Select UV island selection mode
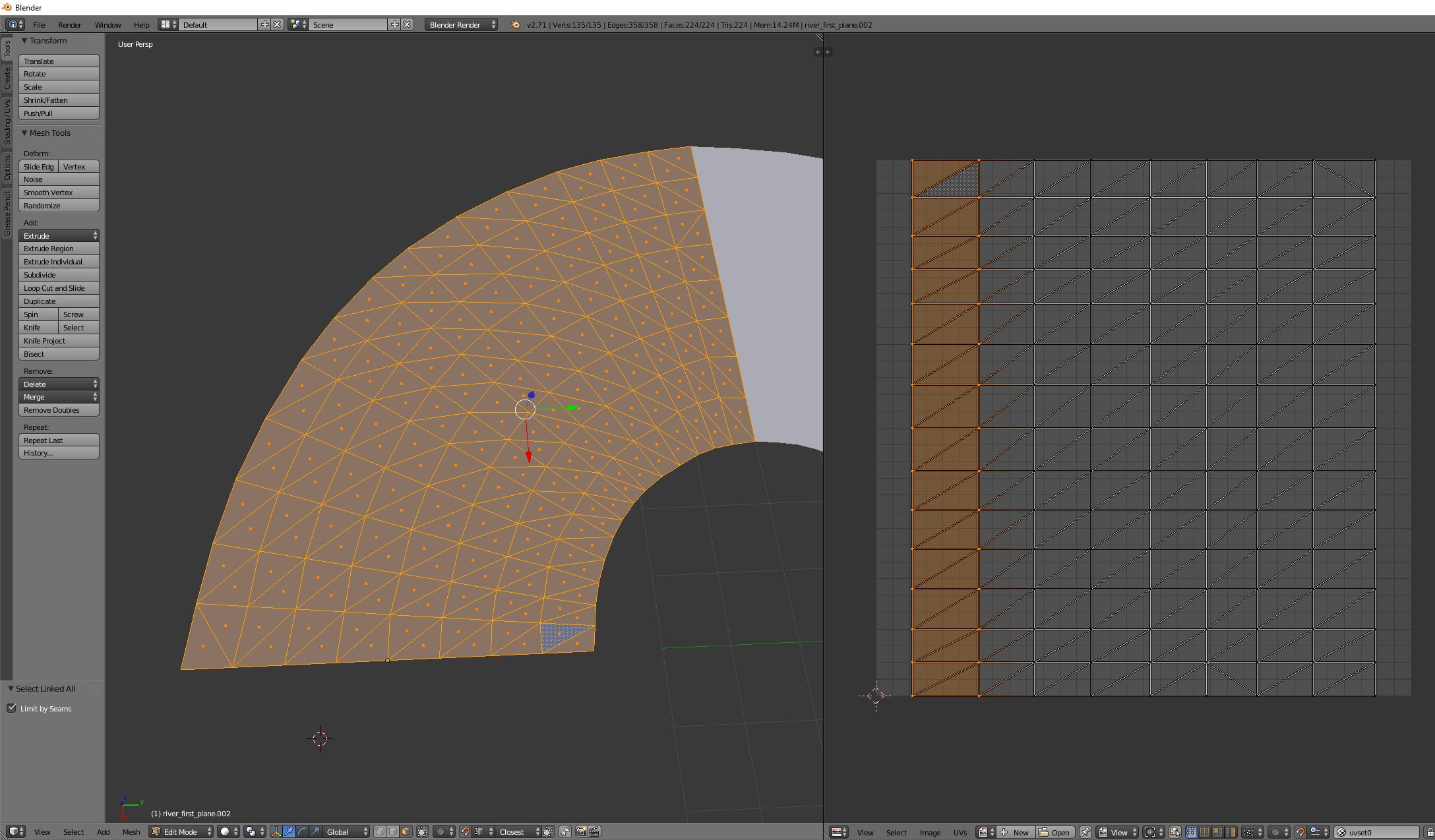This screenshot has width=1435, height=840. coord(1231,832)
